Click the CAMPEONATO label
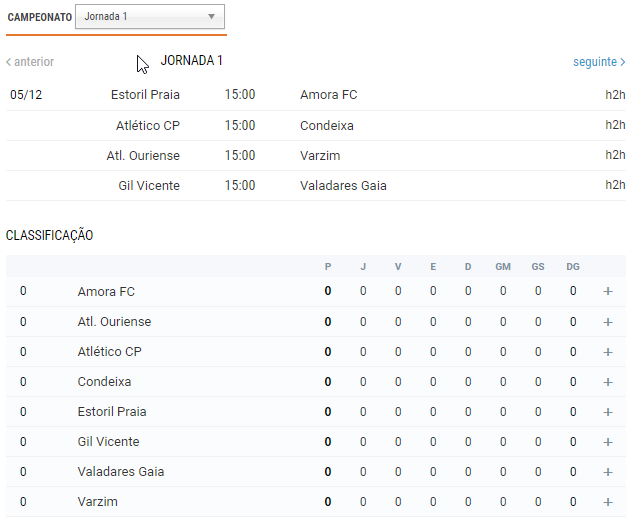This screenshot has height=527, width=638. click(40, 17)
